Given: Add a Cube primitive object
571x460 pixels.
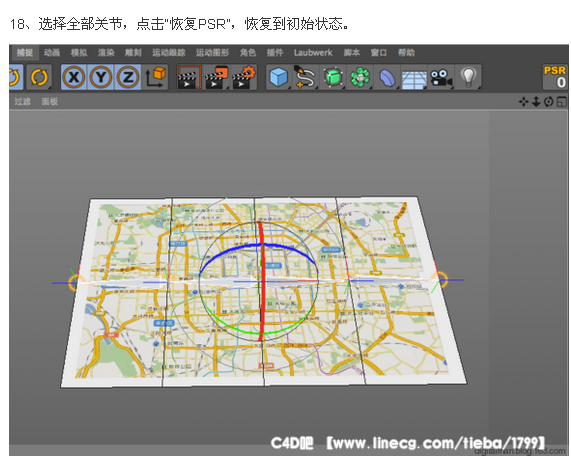Looking at the screenshot, I should click(x=279, y=77).
